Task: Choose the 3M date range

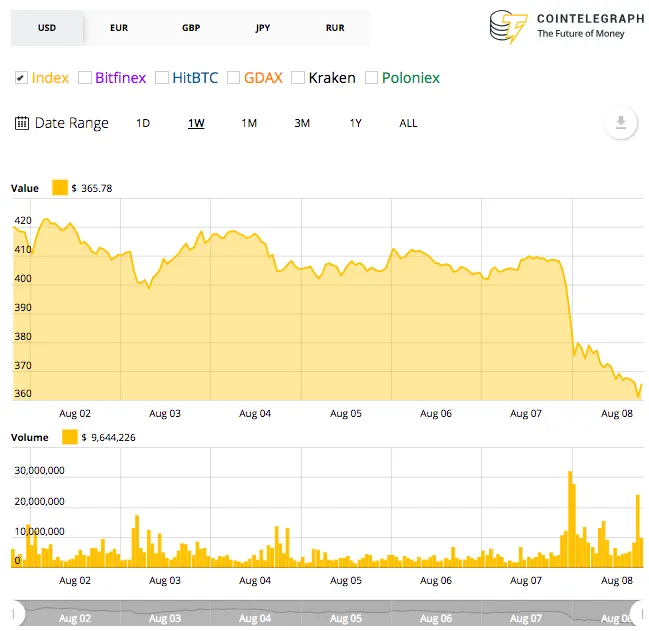Action: 302,123
